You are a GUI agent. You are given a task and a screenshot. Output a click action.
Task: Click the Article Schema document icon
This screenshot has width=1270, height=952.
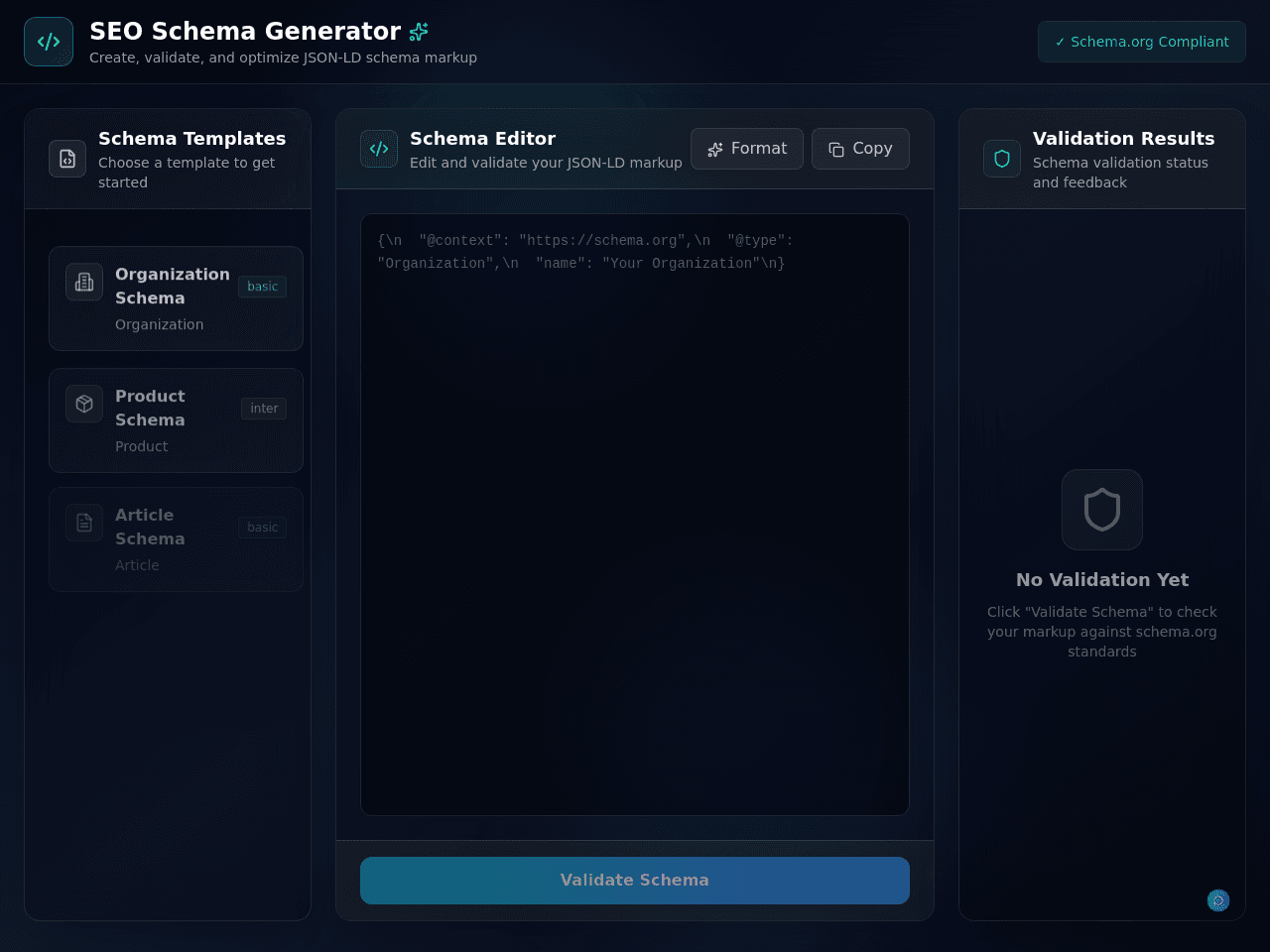(84, 523)
